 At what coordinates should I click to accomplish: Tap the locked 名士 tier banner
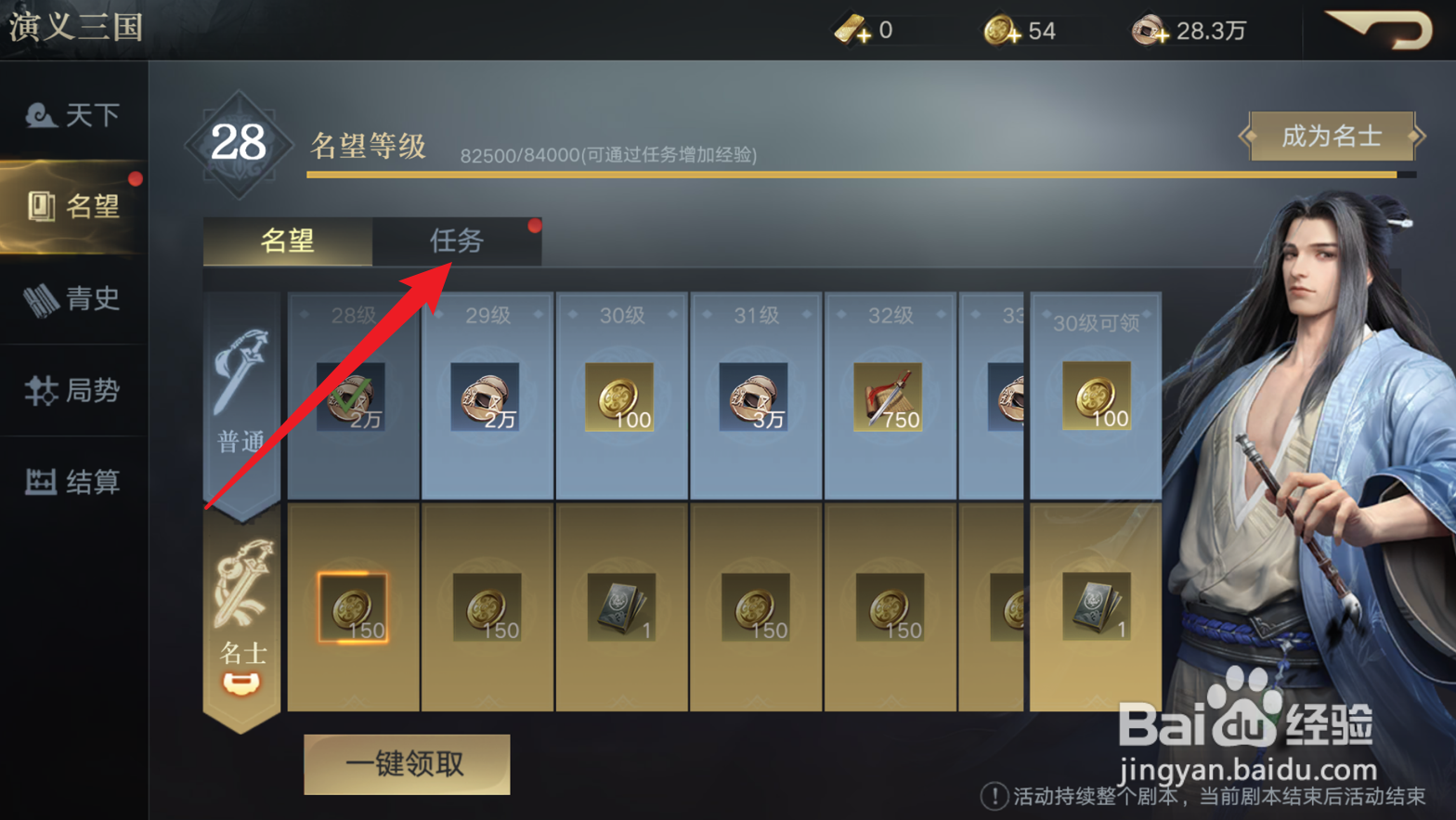[241, 619]
